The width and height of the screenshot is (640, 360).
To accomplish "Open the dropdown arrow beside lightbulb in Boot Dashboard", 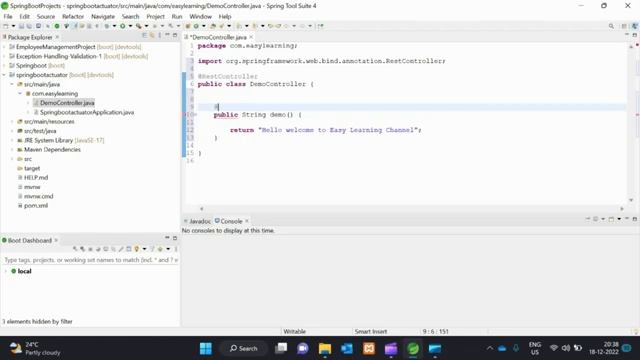I will tap(144, 249).
